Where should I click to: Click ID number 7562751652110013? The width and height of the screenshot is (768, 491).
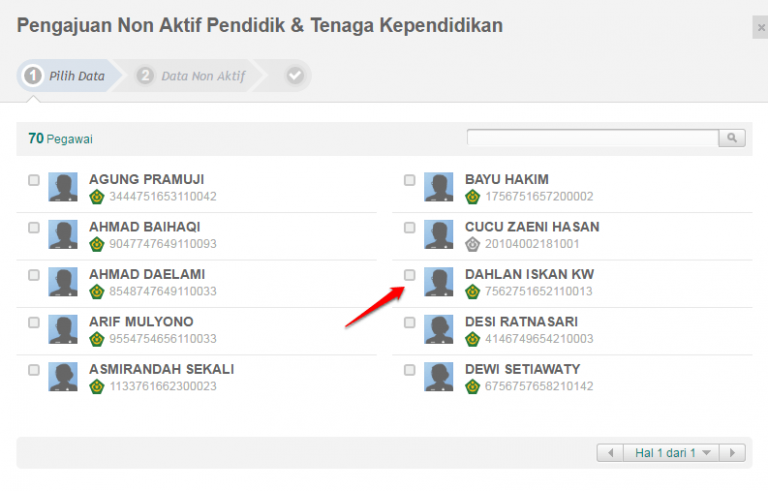click(539, 292)
